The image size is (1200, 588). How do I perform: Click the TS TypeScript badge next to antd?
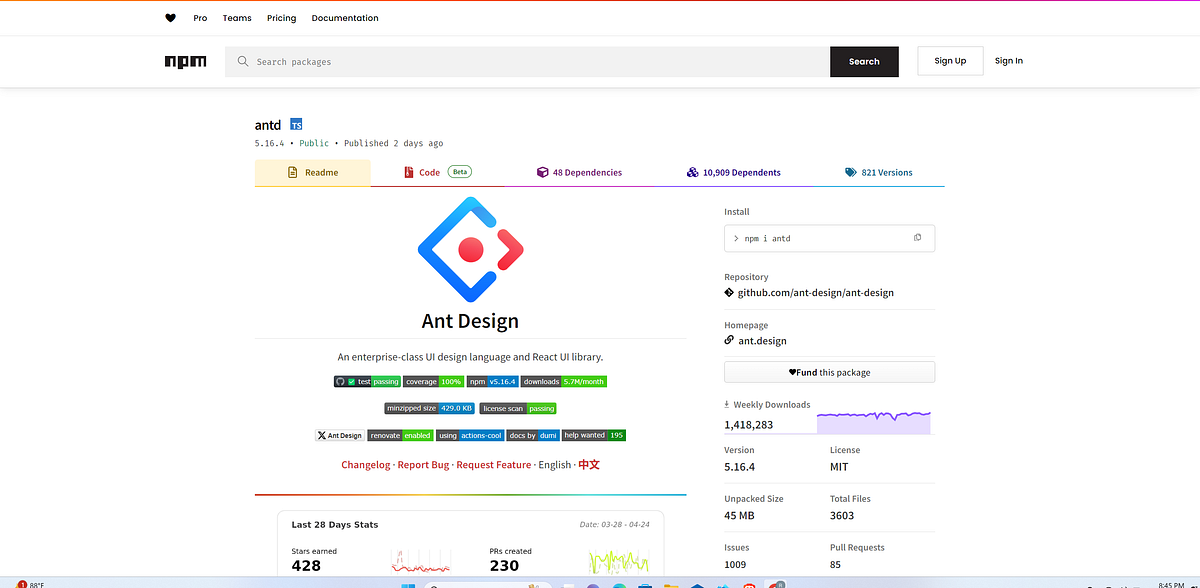click(295, 124)
